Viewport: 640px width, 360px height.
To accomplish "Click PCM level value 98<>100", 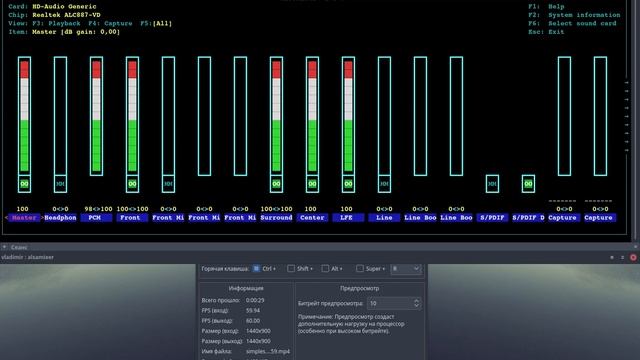I will [98, 209].
